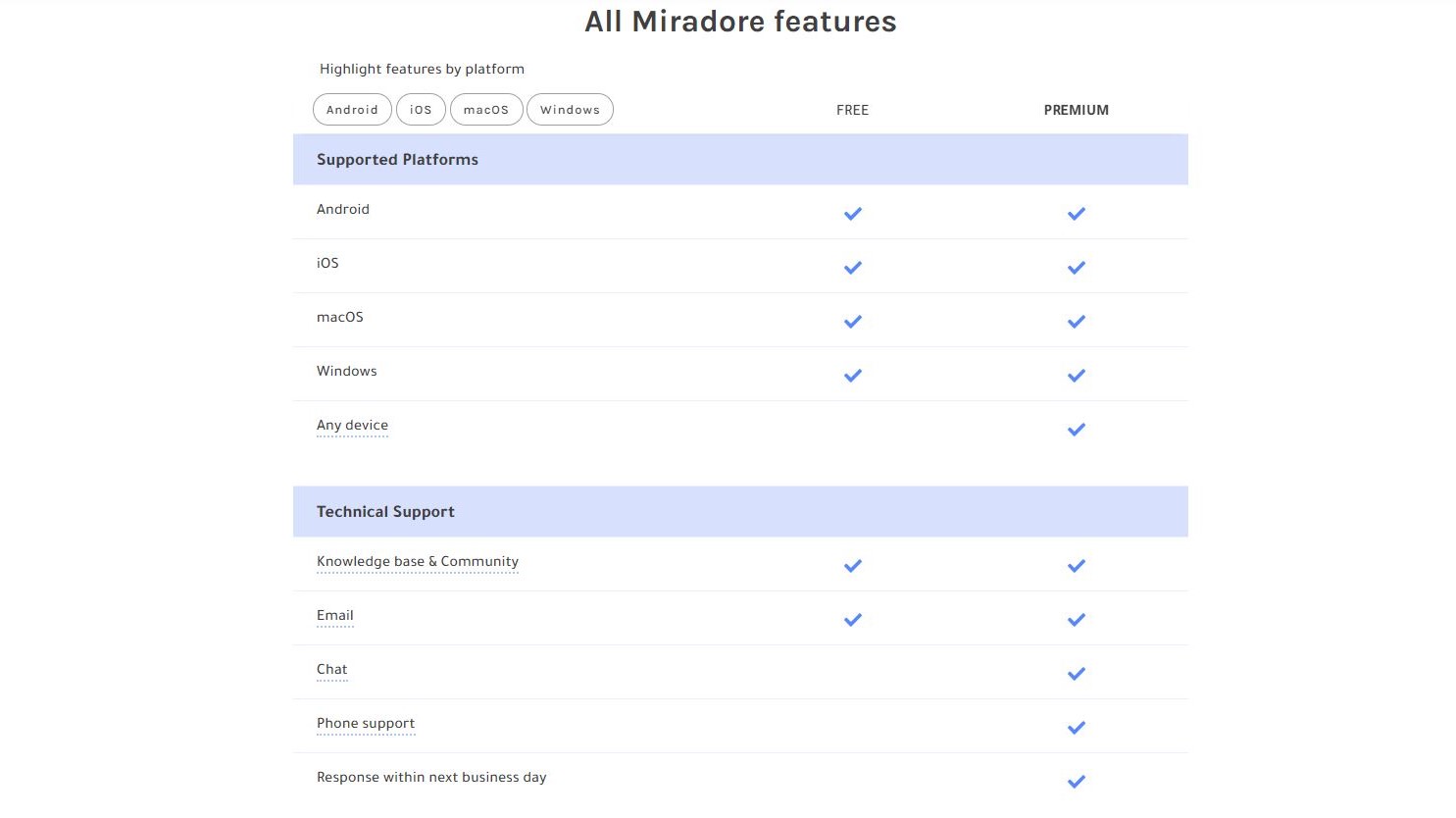Click the Chat support link
Viewport: 1456px width, 818px height.
(332, 669)
